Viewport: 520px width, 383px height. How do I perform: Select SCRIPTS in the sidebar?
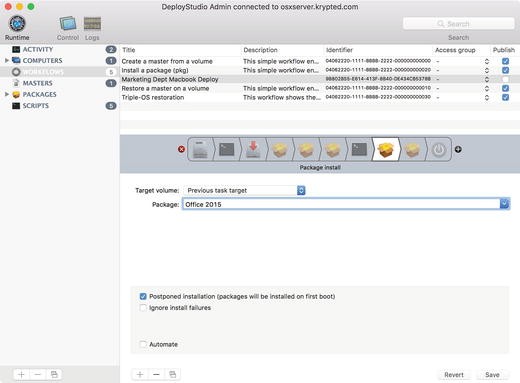pos(35,106)
